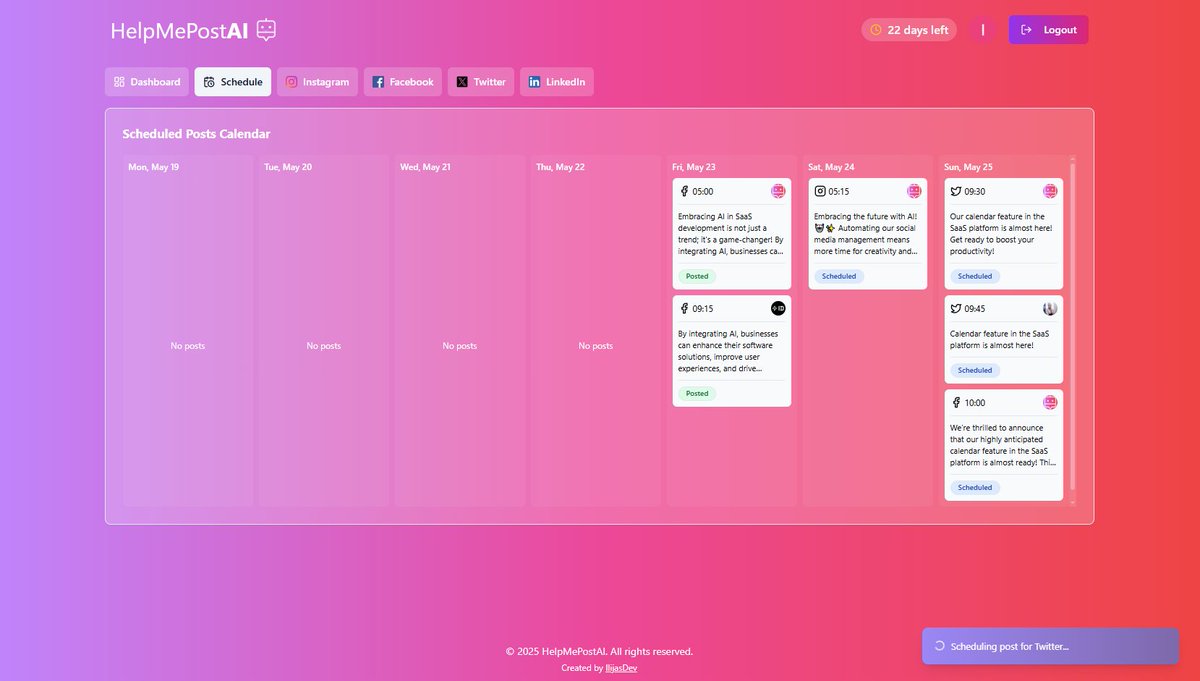
Task: Open the 'Embracing AI in SaaS' post text
Action: [730, 234]
